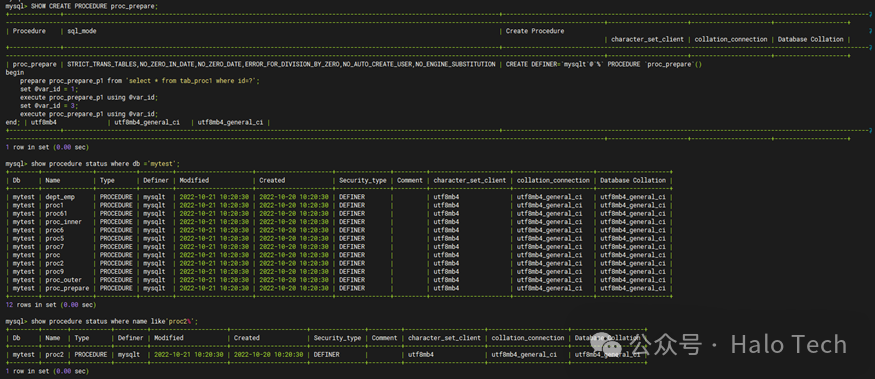
Task: Click 'mysqlt' definer cell in the proc61 row
Action: 154,214
